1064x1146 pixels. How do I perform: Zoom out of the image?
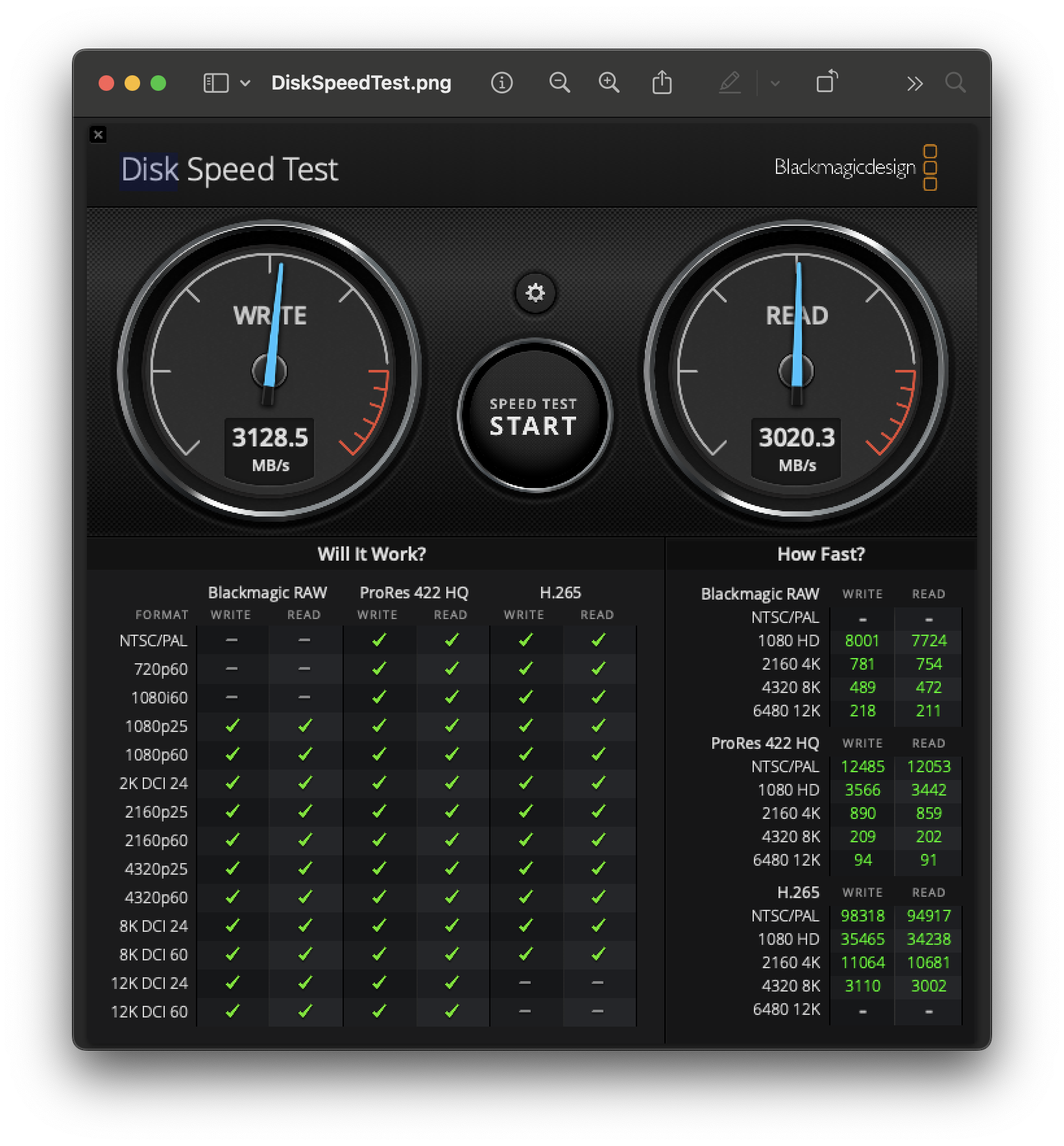tap(559, 82)
